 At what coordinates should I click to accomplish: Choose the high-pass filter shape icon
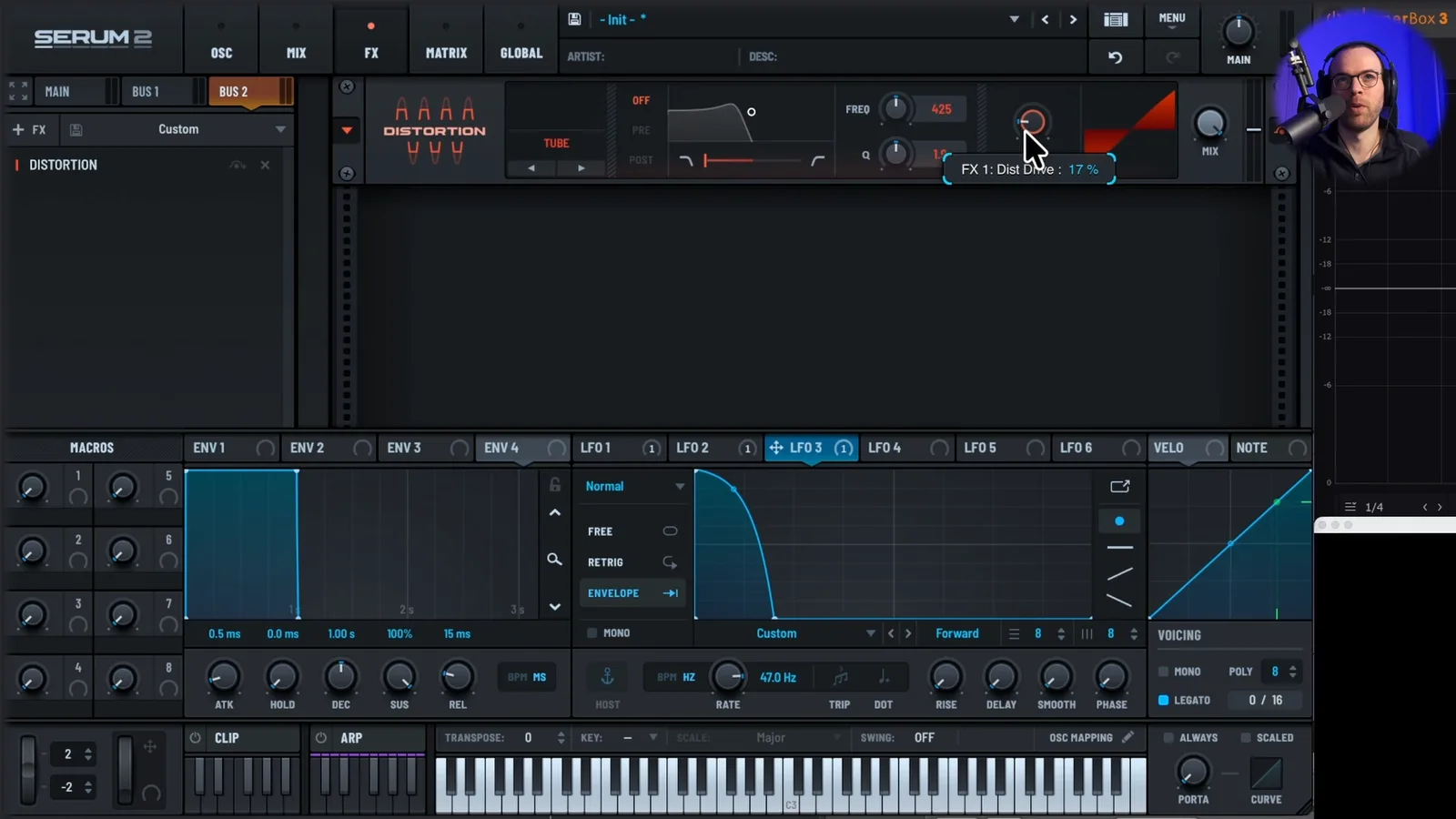(x=817, y=160)
